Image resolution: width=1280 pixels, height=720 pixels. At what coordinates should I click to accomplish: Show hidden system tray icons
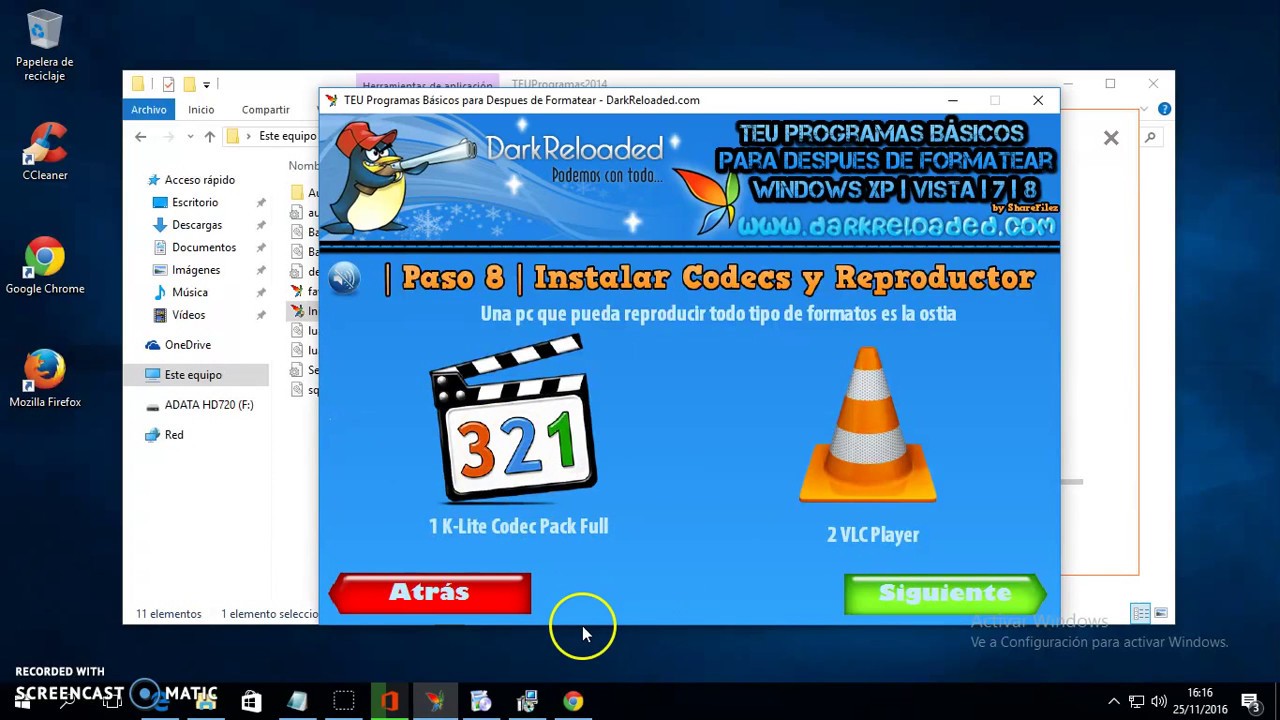[1113, 701]
